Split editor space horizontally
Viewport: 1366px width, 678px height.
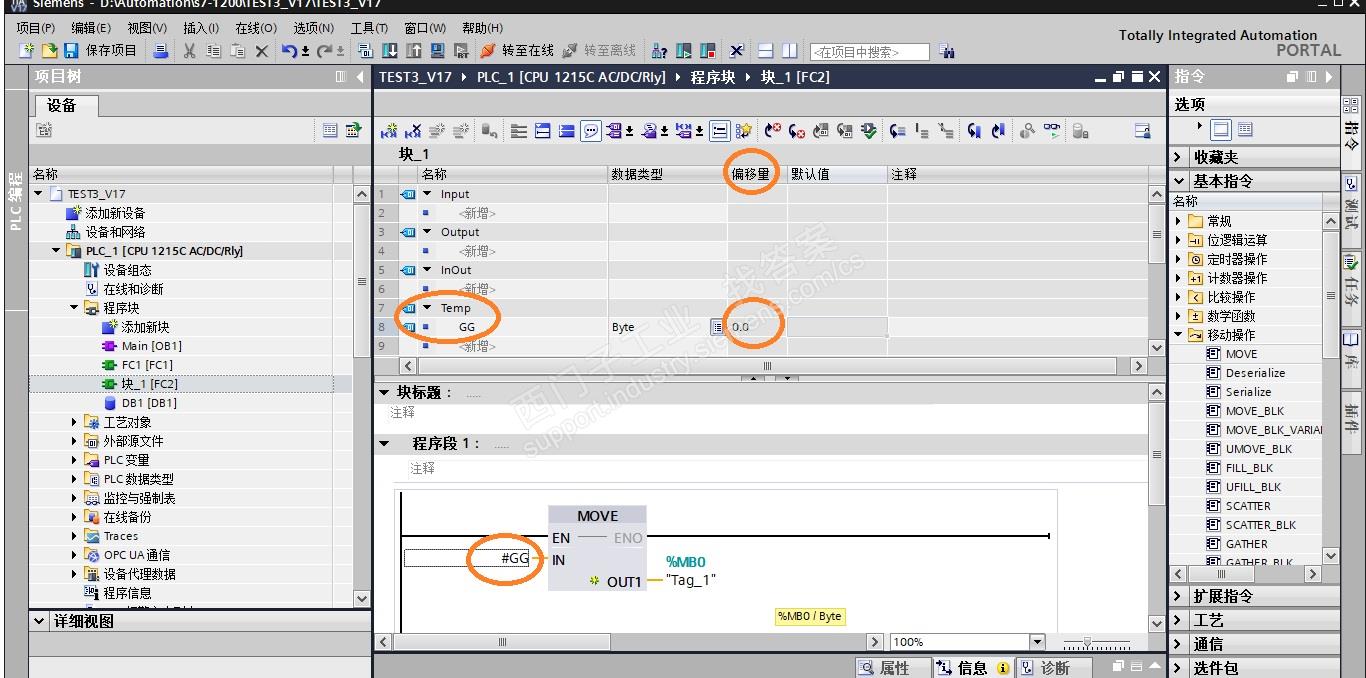pyautogui.click(x=766, y=51)
